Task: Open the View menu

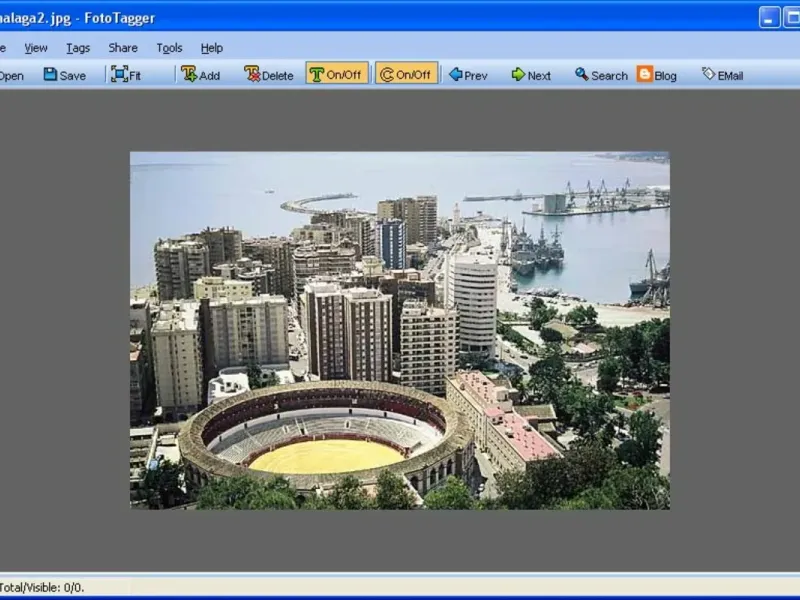Action: click(36, 48)
